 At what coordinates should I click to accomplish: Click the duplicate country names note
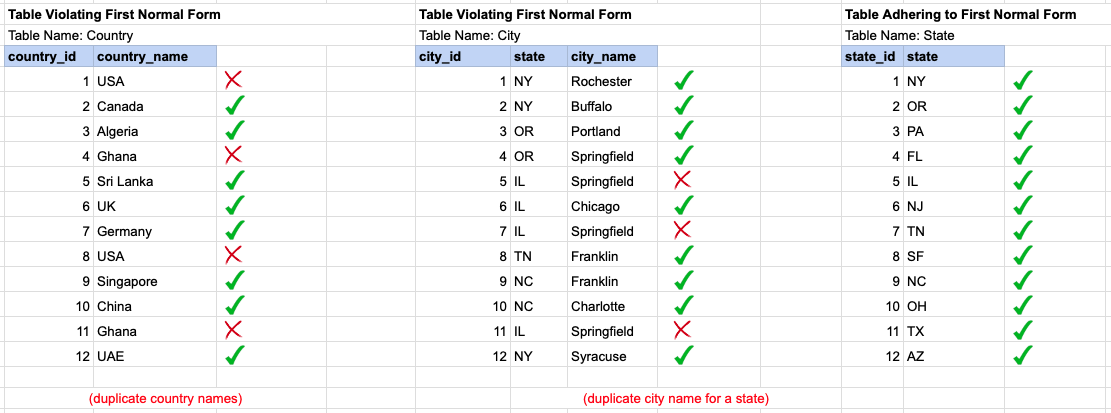coord(166,398)
